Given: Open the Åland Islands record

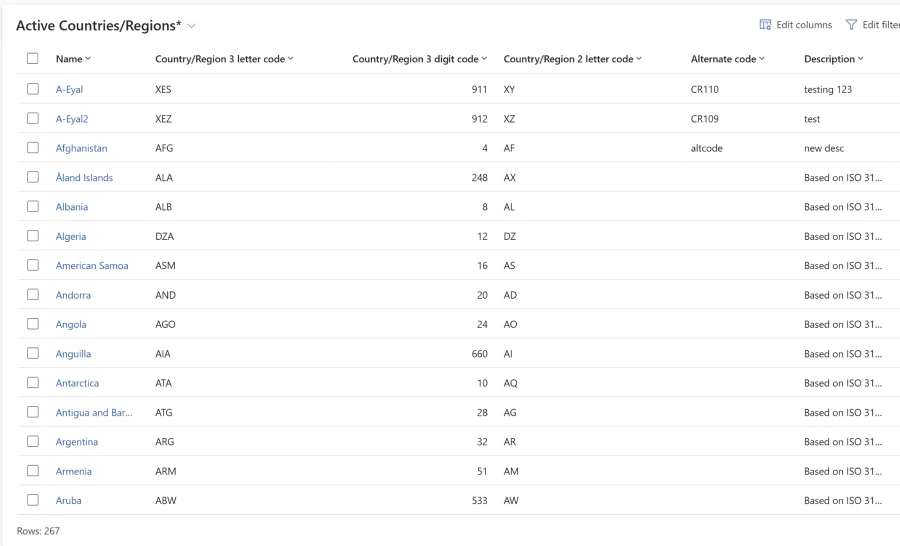Looking at the screenshot, I should pos(84,178).
